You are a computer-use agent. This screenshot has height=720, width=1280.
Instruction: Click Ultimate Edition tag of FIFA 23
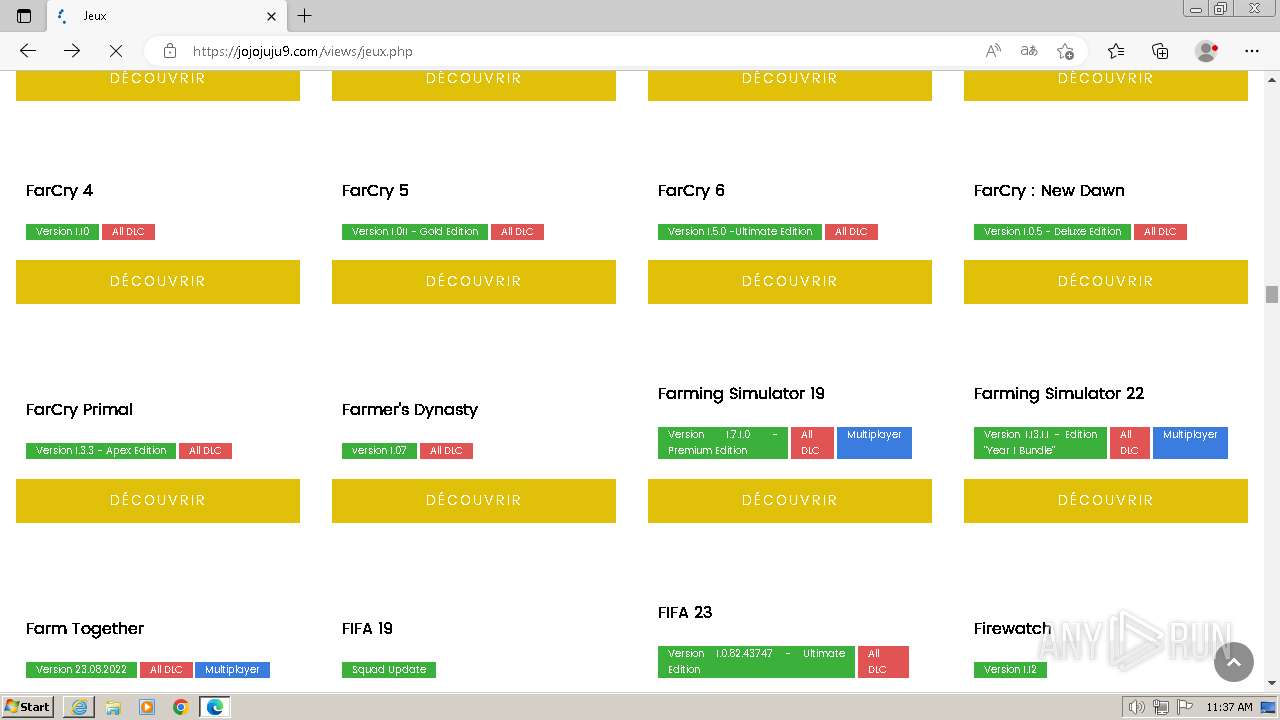(756, 662)
